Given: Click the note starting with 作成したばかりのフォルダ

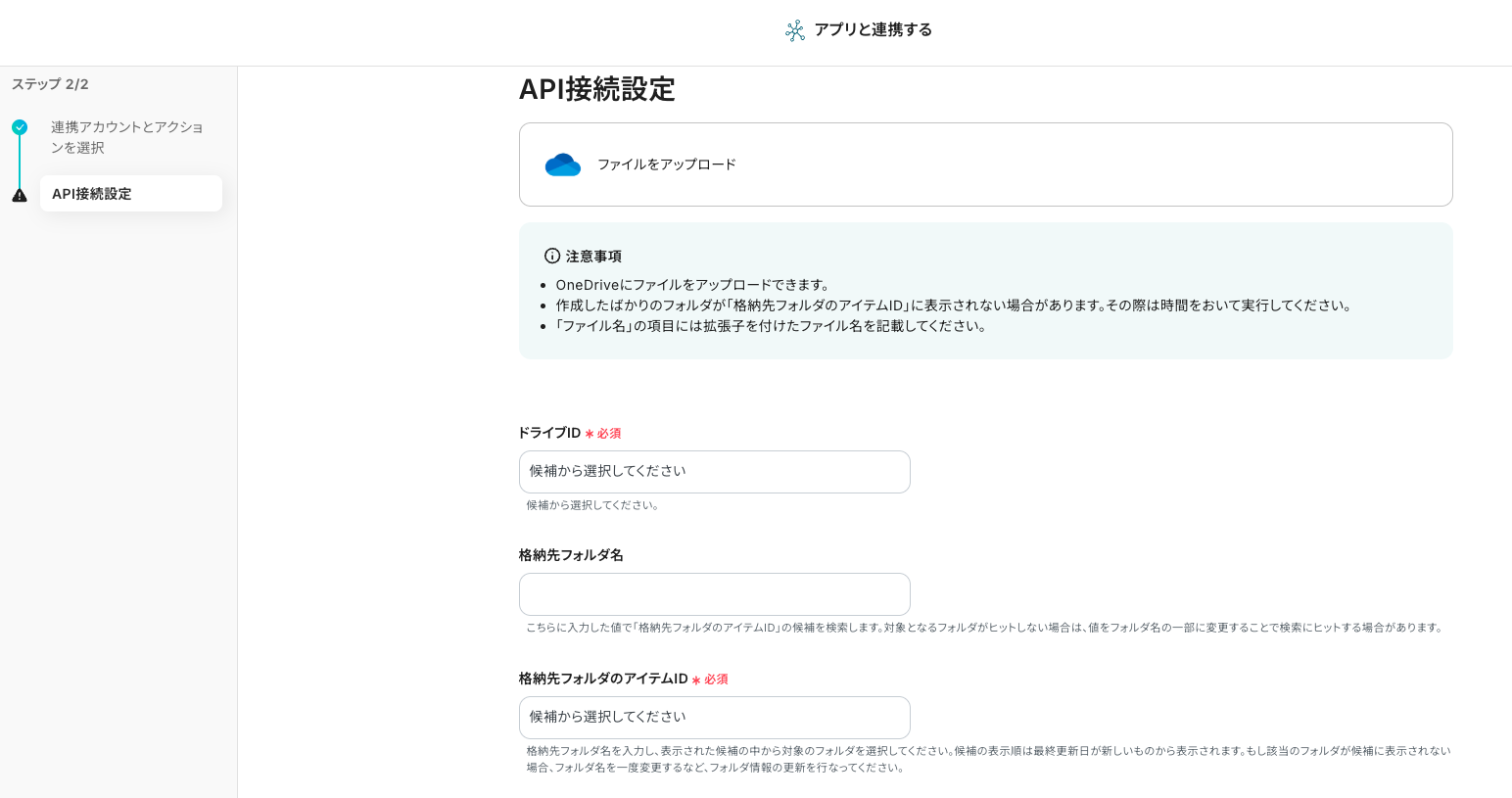Looking at the screenshot, I should tap(956, 305).
